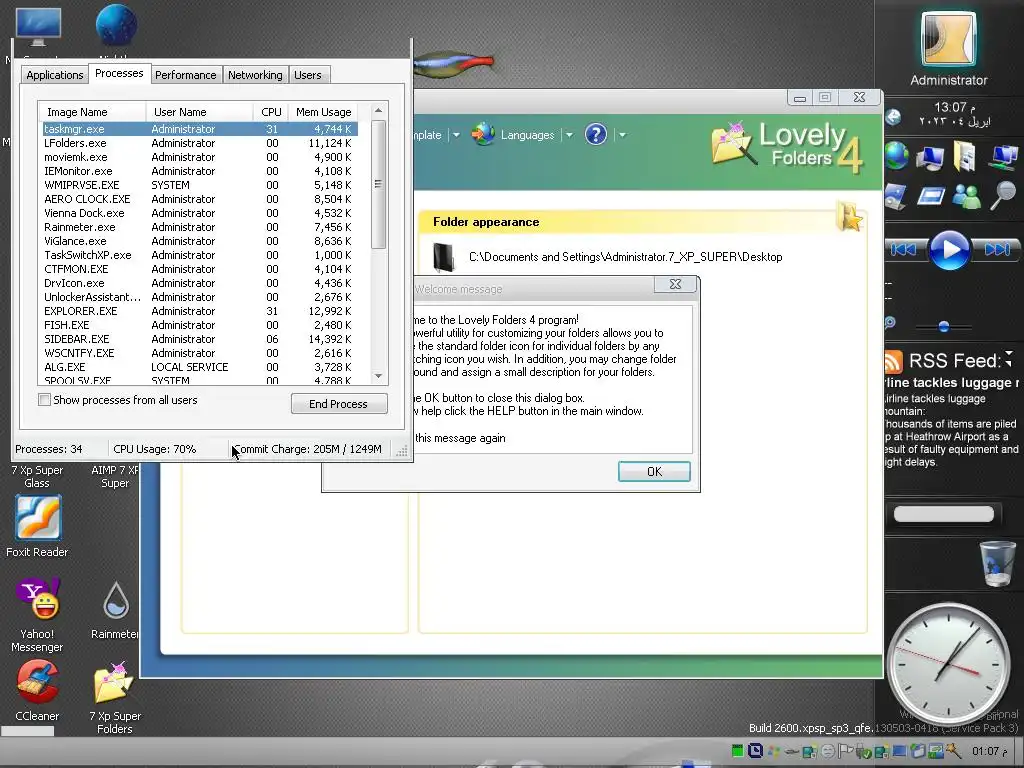Select the LFolders.exe process row
Screen dimensions: 1024x768
coord(200,143)
